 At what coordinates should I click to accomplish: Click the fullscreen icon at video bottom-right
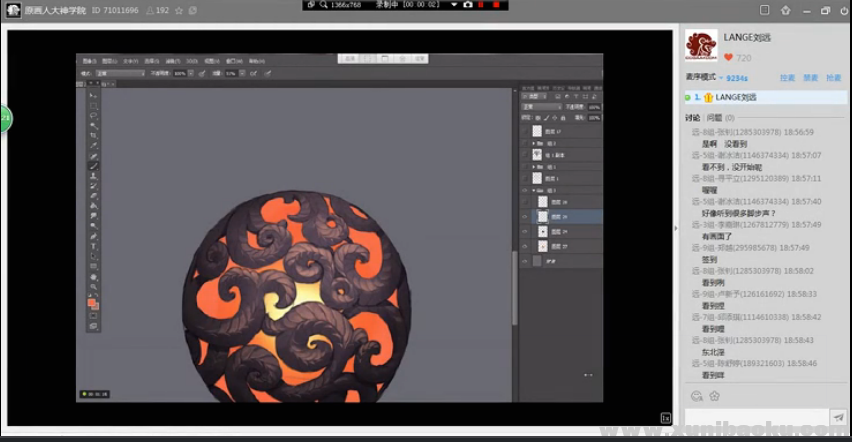(x=665, y=418)
